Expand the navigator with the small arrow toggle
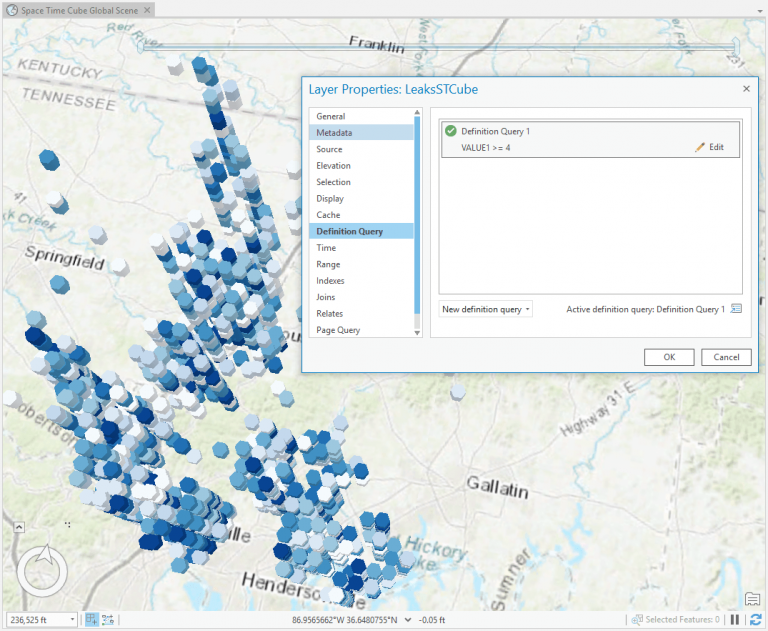The height and width of the screenshot is (631, 768). 18,526
